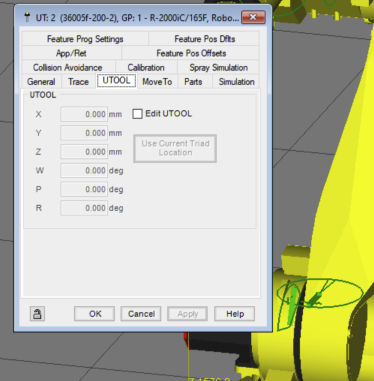The height and width of the screenshot is (381, 374).
Task: Click the X value input field
Action: click(x=84, y=114)
